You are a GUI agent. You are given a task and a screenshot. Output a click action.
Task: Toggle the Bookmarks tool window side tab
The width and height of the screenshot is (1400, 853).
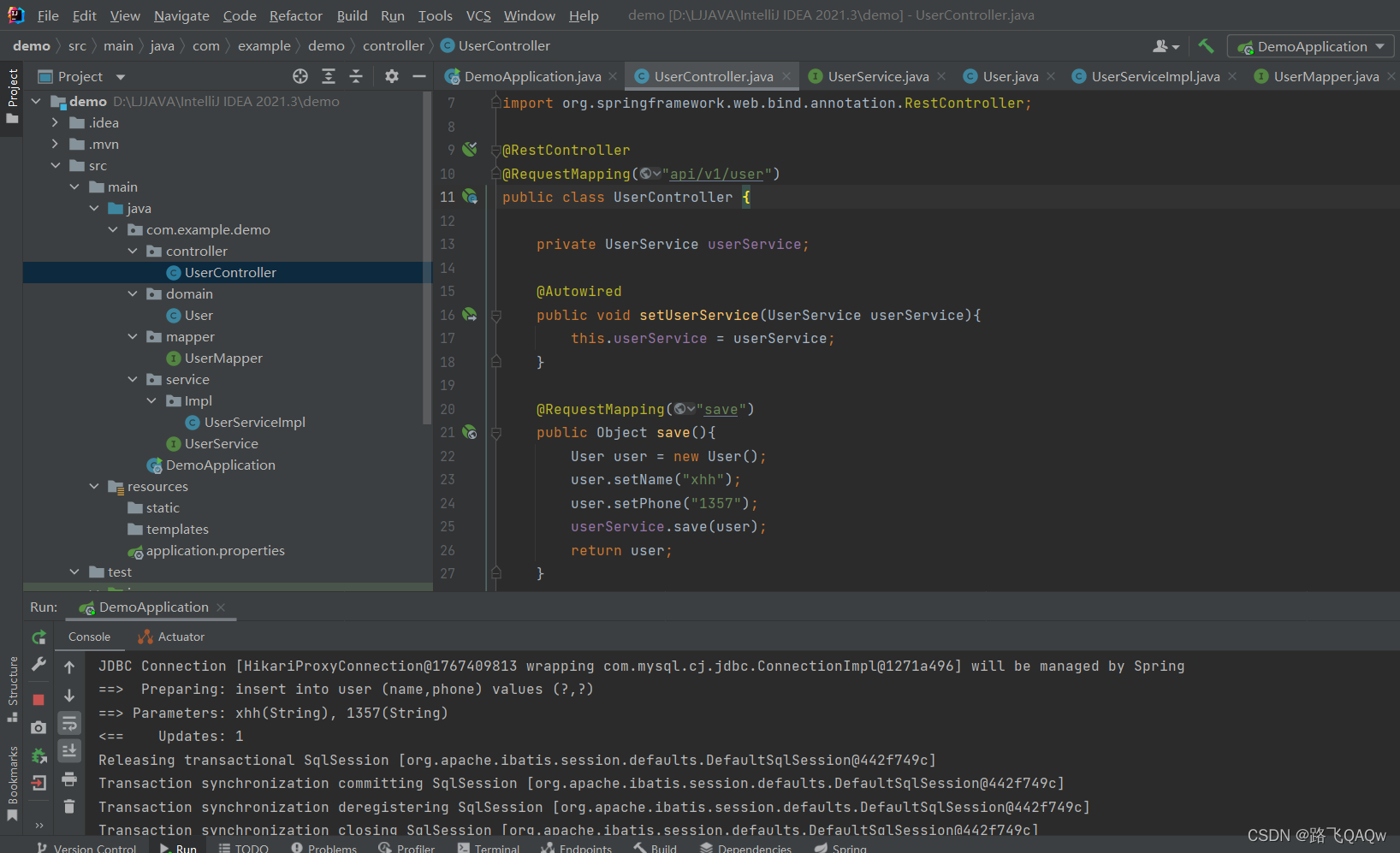point(12,783)
